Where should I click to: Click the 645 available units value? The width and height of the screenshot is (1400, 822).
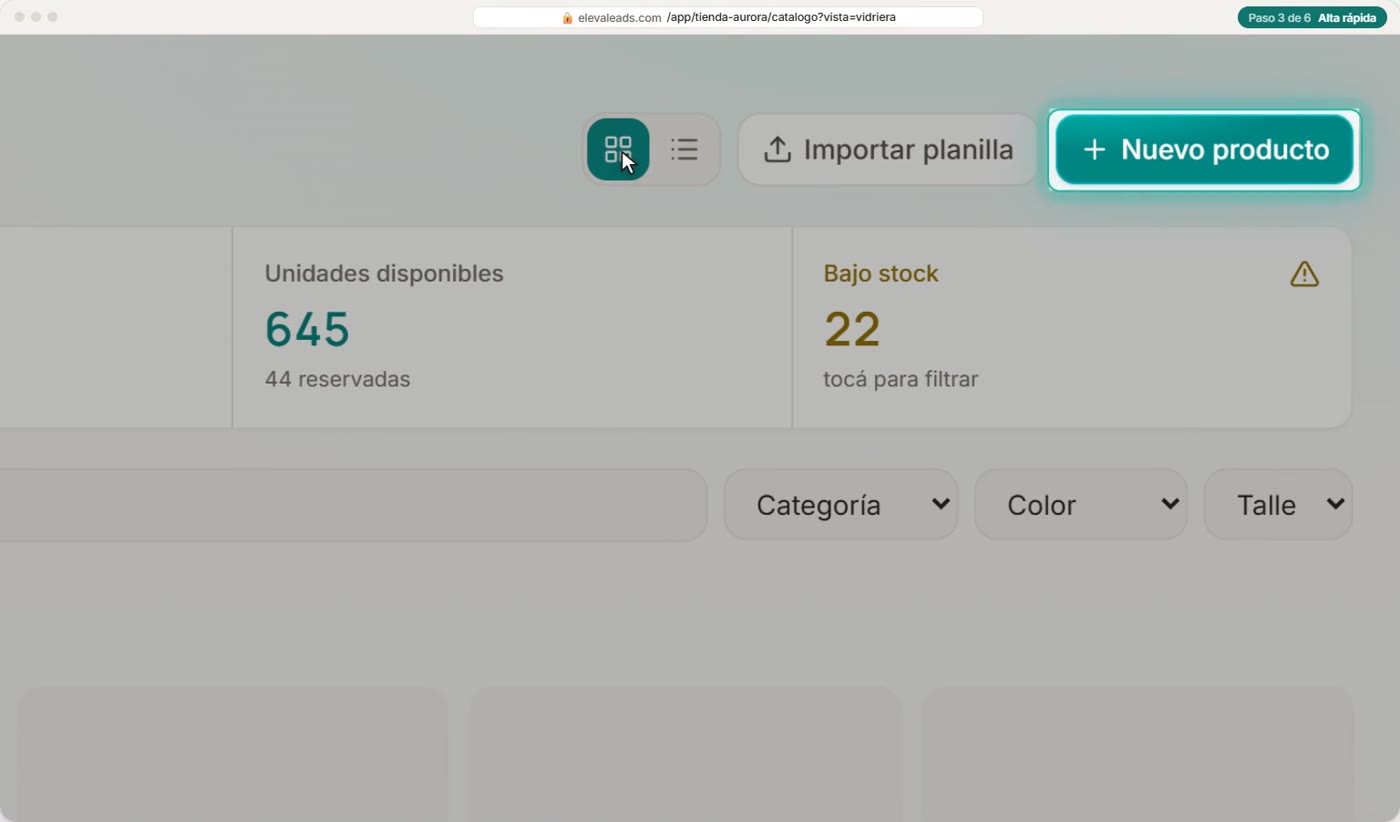click(x=307, y=329)
